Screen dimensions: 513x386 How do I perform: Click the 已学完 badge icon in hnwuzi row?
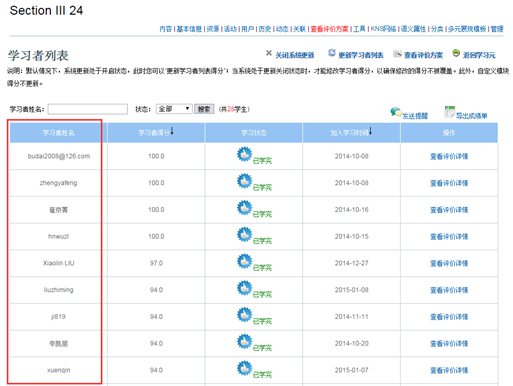point(244,234)
